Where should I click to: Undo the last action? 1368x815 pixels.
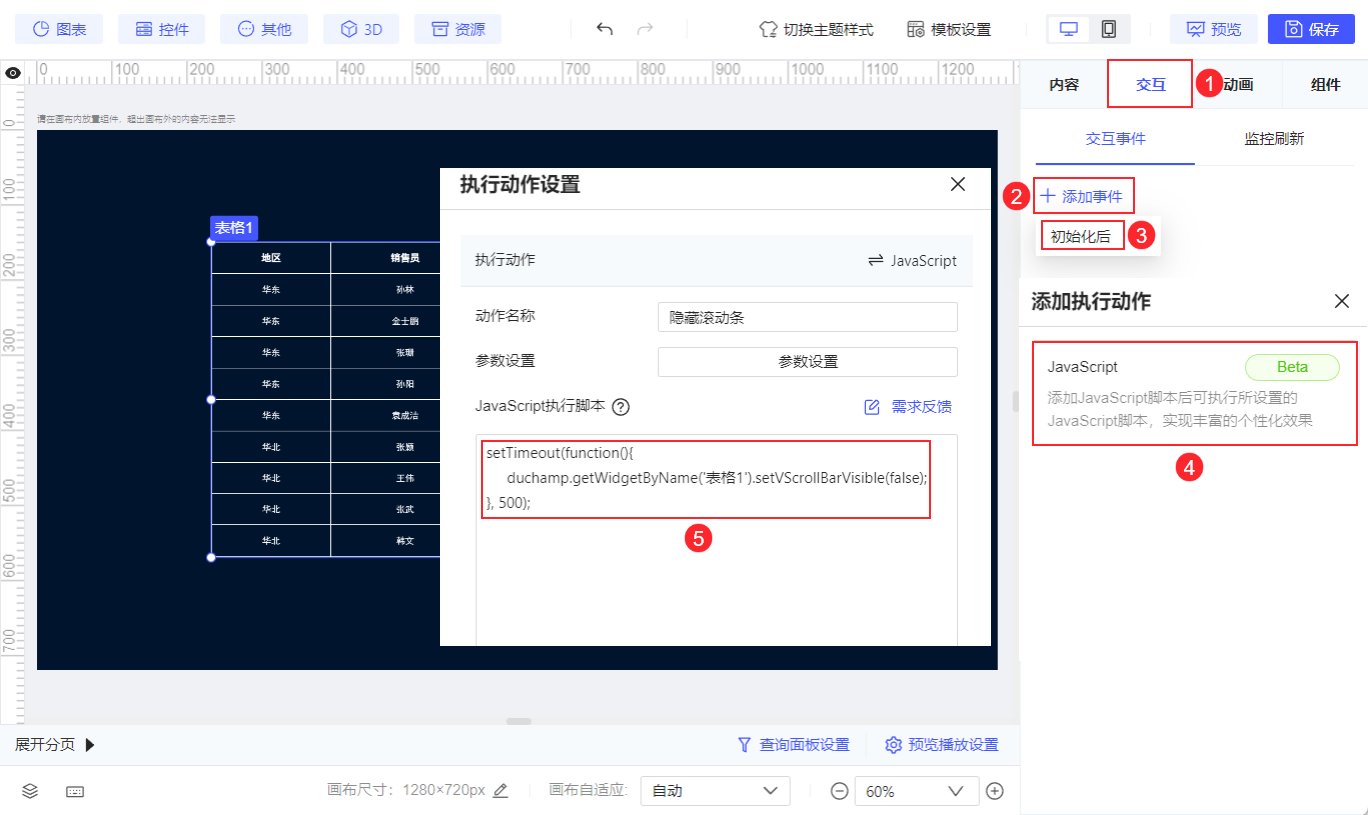[604, 29]
